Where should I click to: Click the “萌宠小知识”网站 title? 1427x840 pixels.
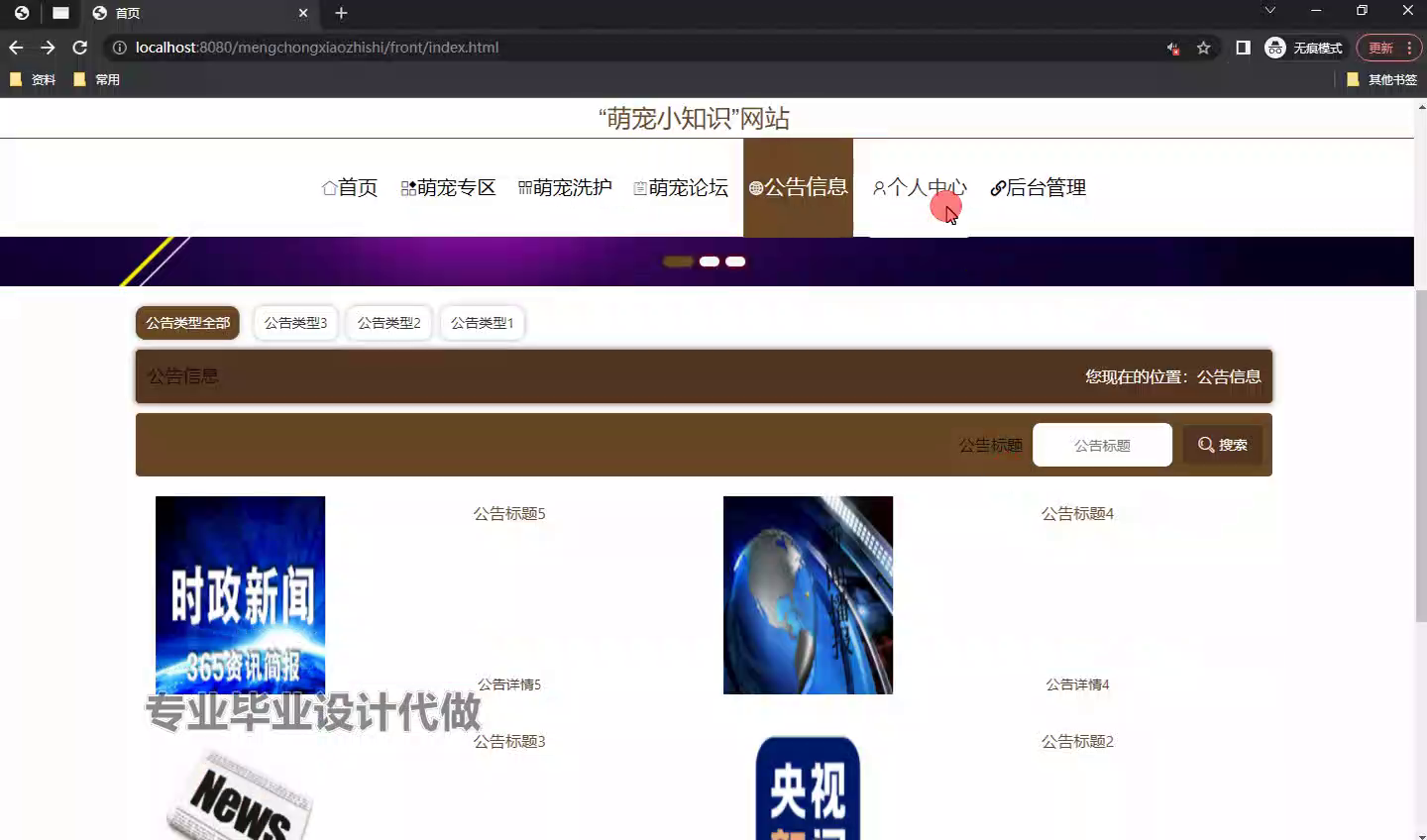[x=694, y=119]
